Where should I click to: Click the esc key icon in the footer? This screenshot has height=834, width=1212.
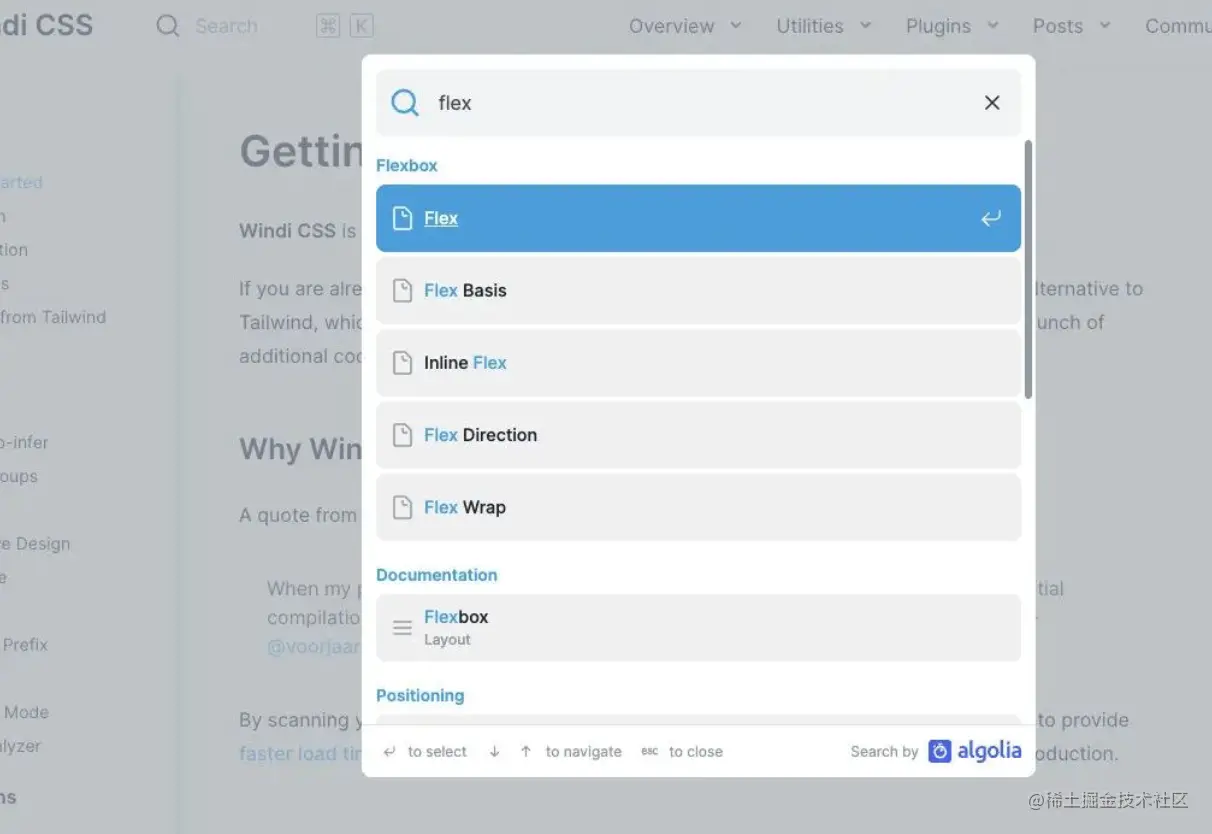pos(650,752)
